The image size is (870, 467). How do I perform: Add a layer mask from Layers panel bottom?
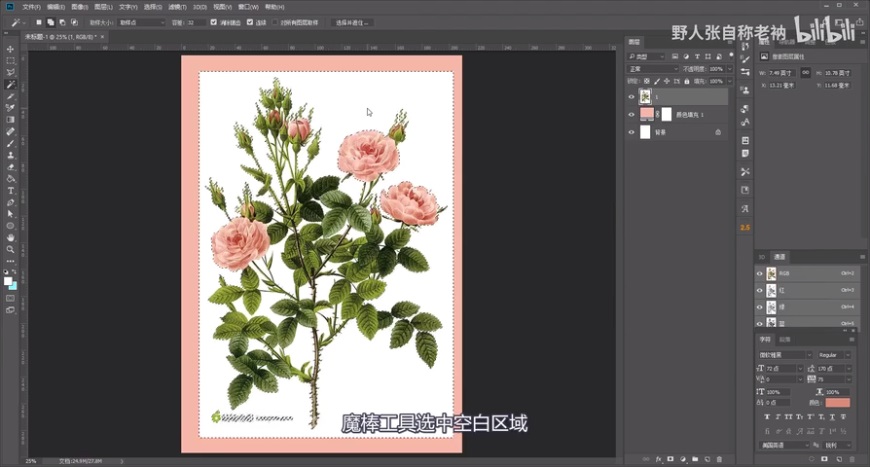click(671, 459)
